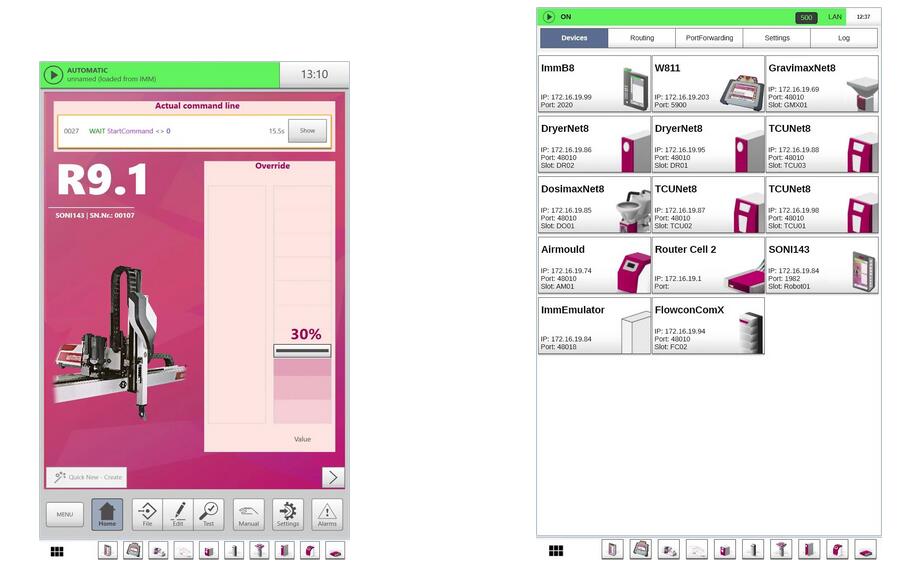Open the Test magnifier icon

(x=208, y=514)
